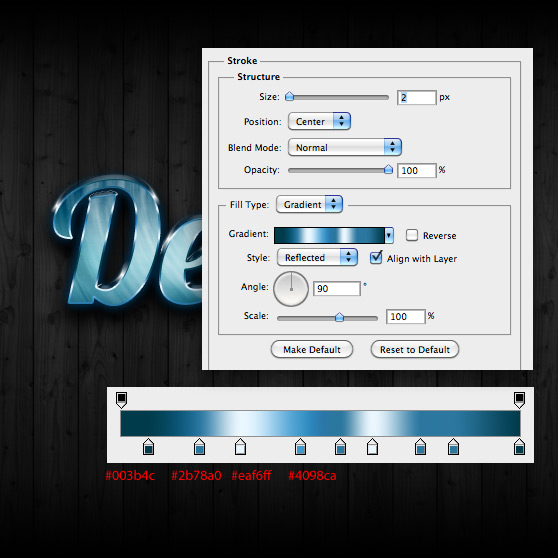Viewport: 558px width, 558px height.
Task: Select the last dark color stop
Action: [519, 447]
